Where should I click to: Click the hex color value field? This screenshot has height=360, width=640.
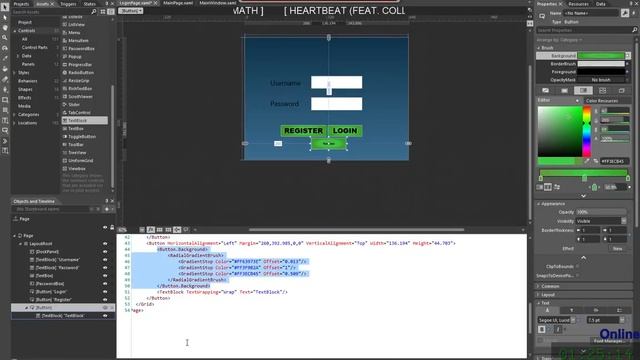pyautogui.click(x=615, y=161)
